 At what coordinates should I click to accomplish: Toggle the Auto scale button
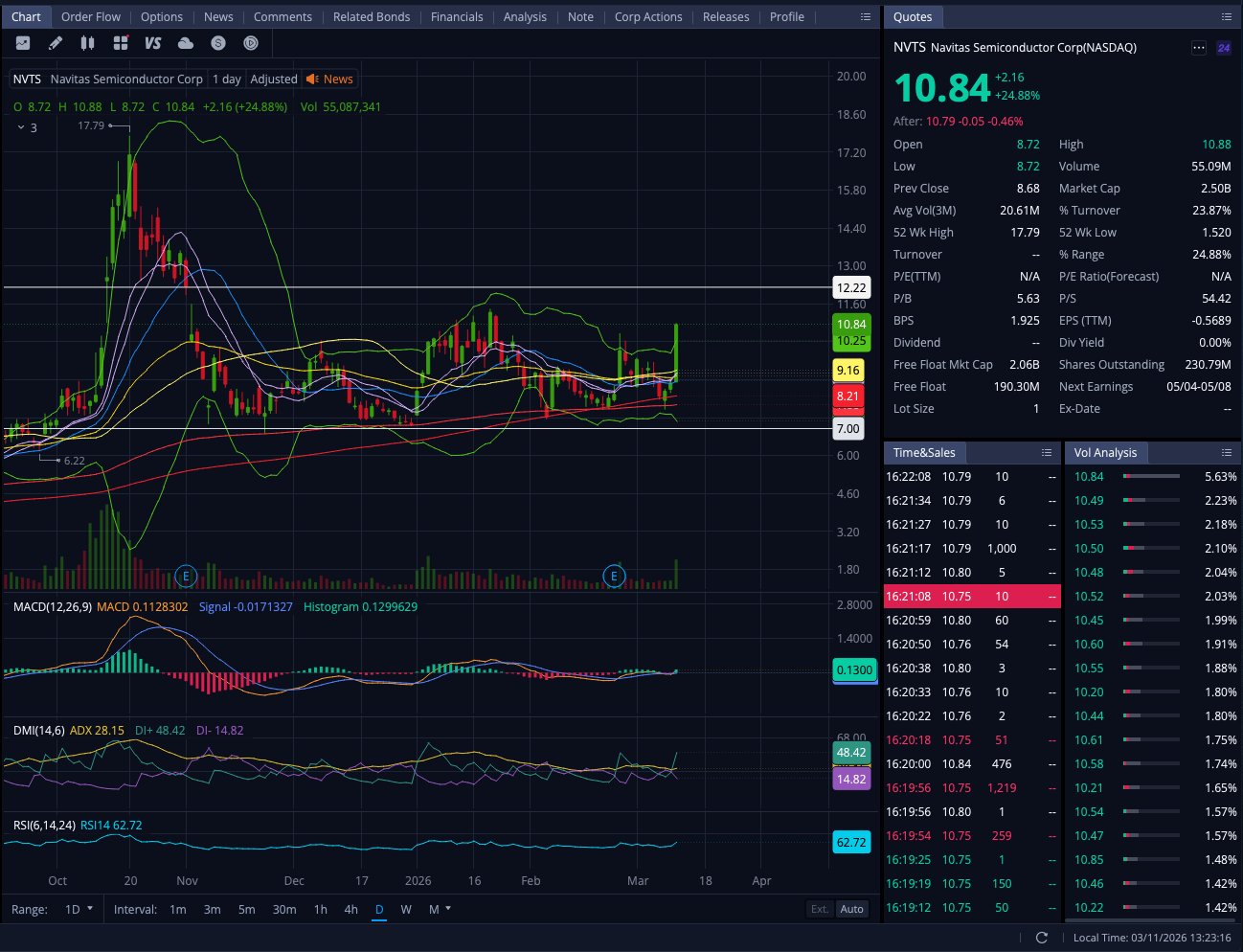851,909
